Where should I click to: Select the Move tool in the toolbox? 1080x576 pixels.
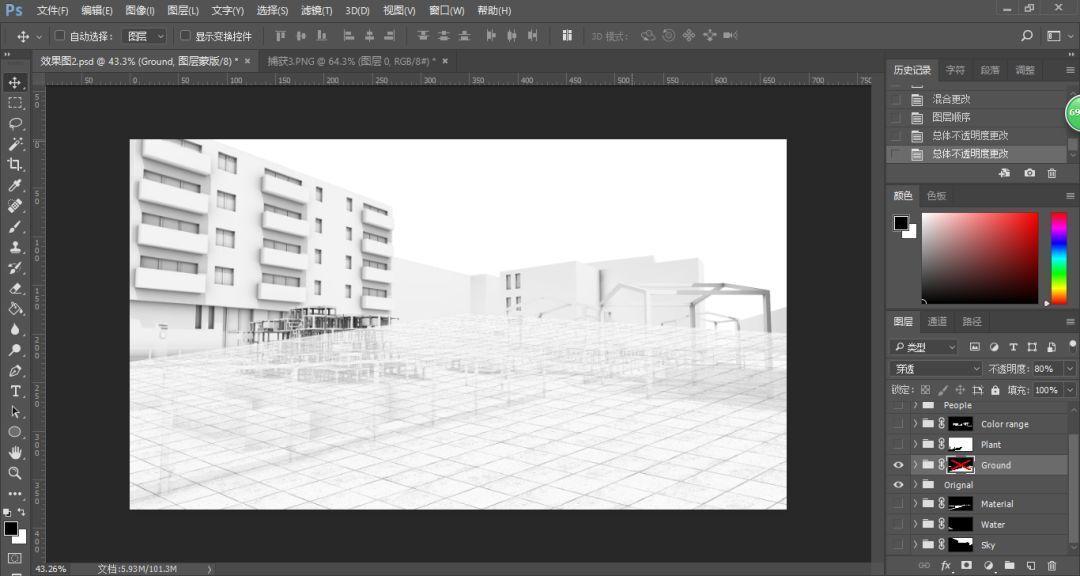(14, 83)
